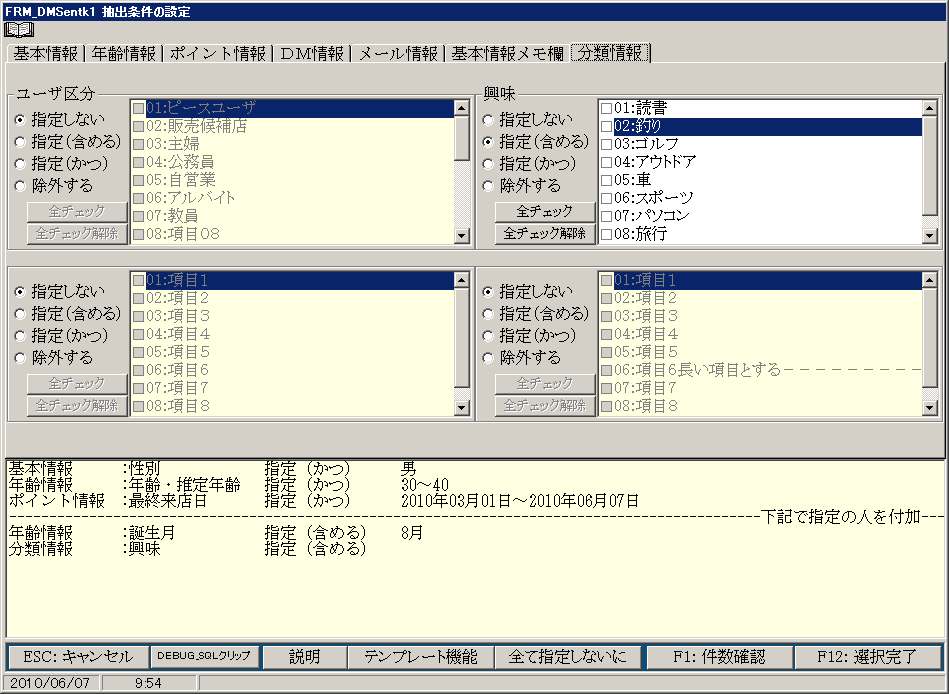Click 全チェック解除 button in 興味 group
The image size is (949, 694).
(544, 234)
